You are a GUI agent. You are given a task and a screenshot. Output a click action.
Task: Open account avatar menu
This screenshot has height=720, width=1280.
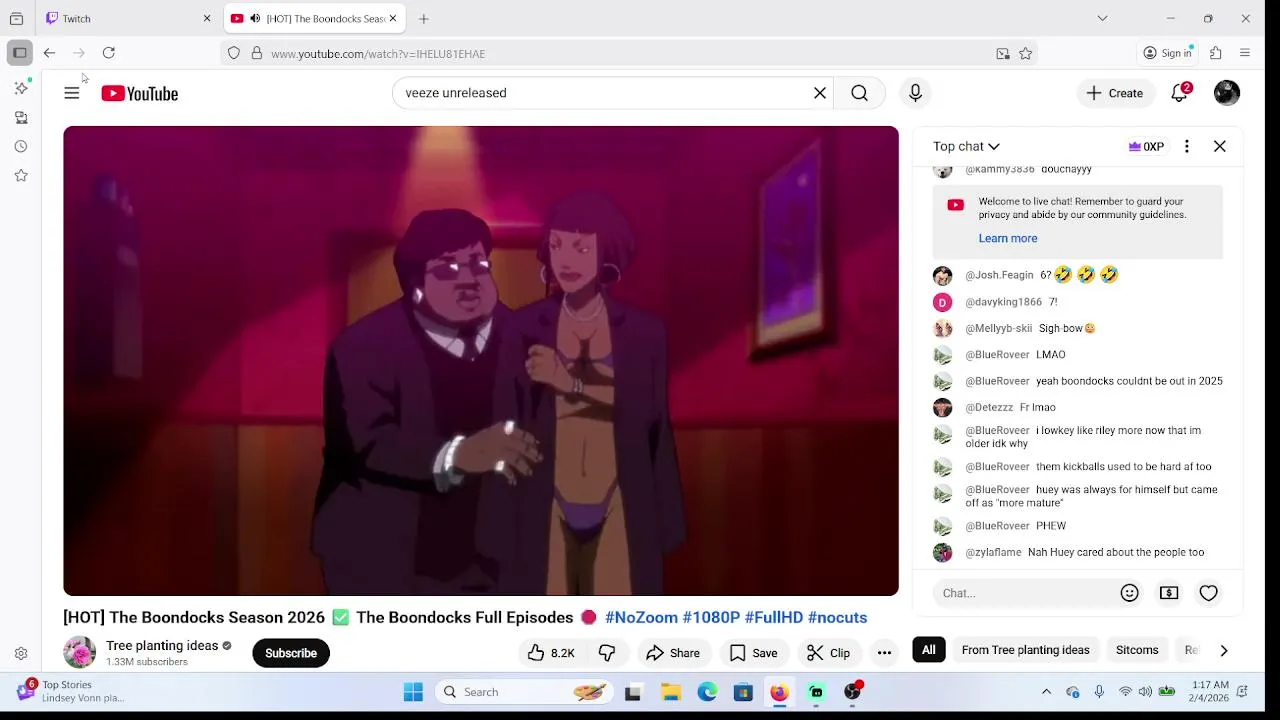tap(1227, 93)
